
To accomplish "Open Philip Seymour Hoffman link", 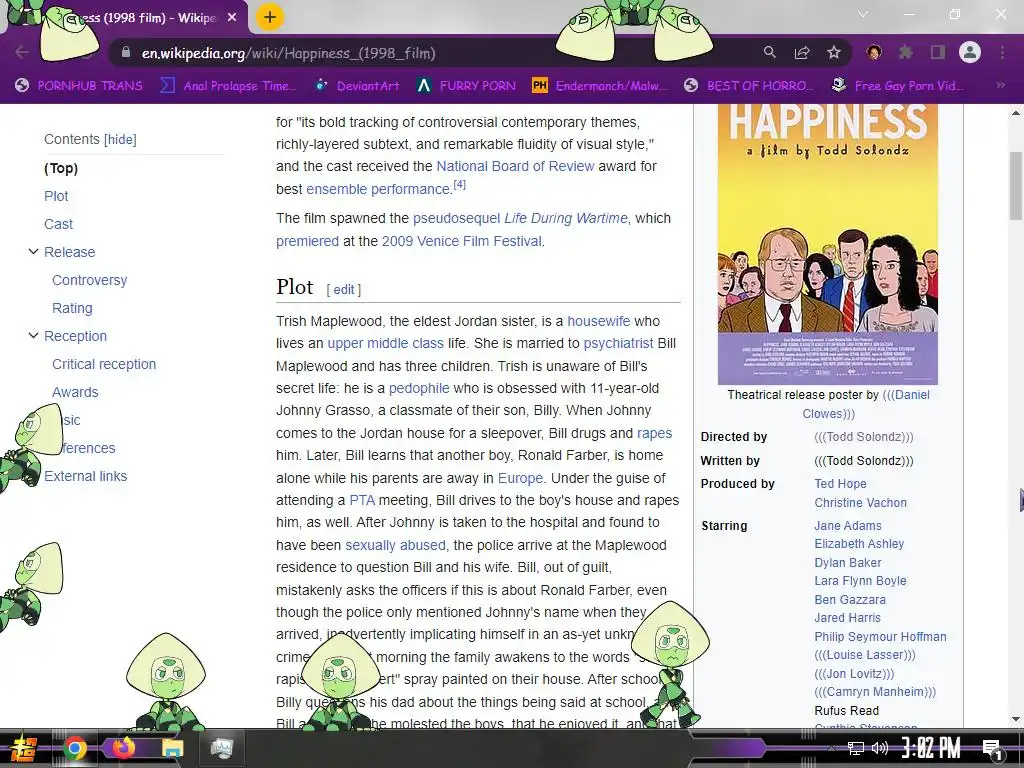I will point(880,637).
